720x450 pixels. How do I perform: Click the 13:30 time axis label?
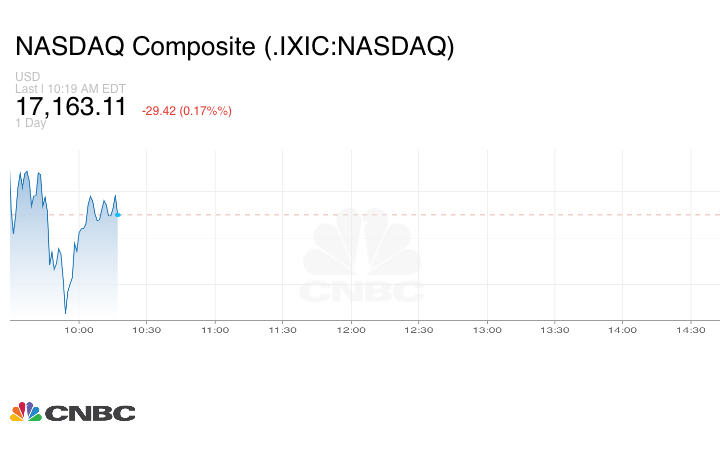click(555, 330)
